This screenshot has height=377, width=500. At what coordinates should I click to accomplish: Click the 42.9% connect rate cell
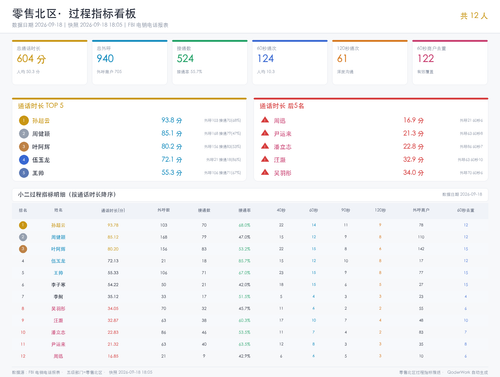[x=244, y=356]
